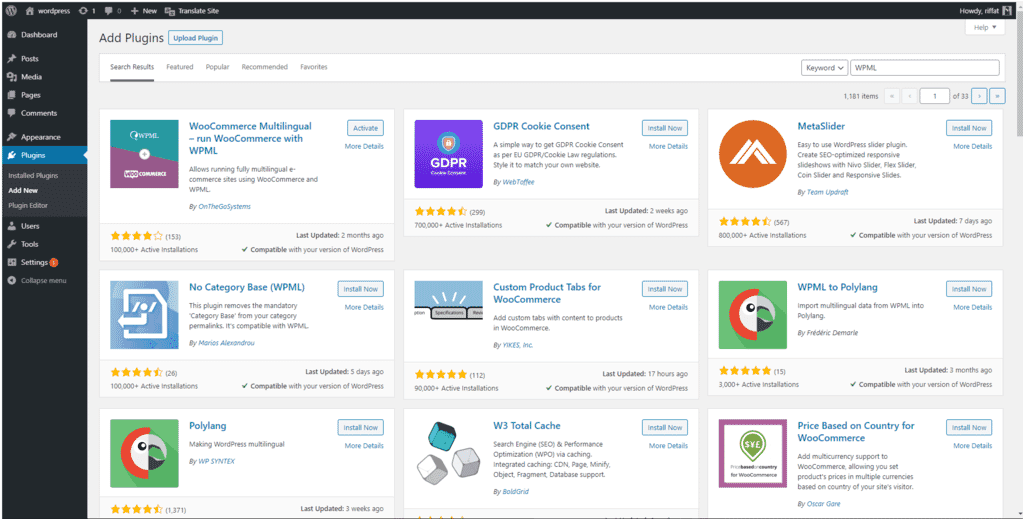Open the OnTheGoSystems author link
1023x519 pixels.
point(224,206)
